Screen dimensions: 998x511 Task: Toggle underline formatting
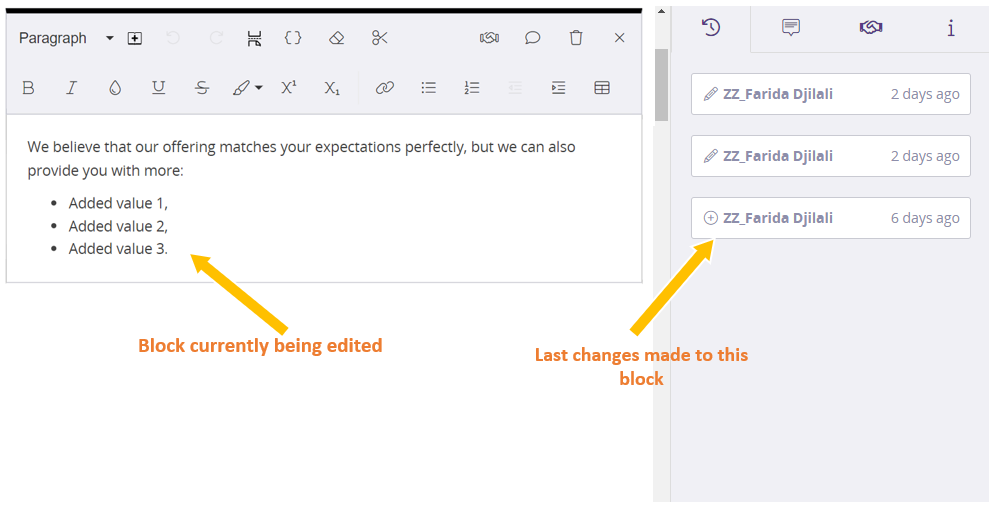click(158, 88)
